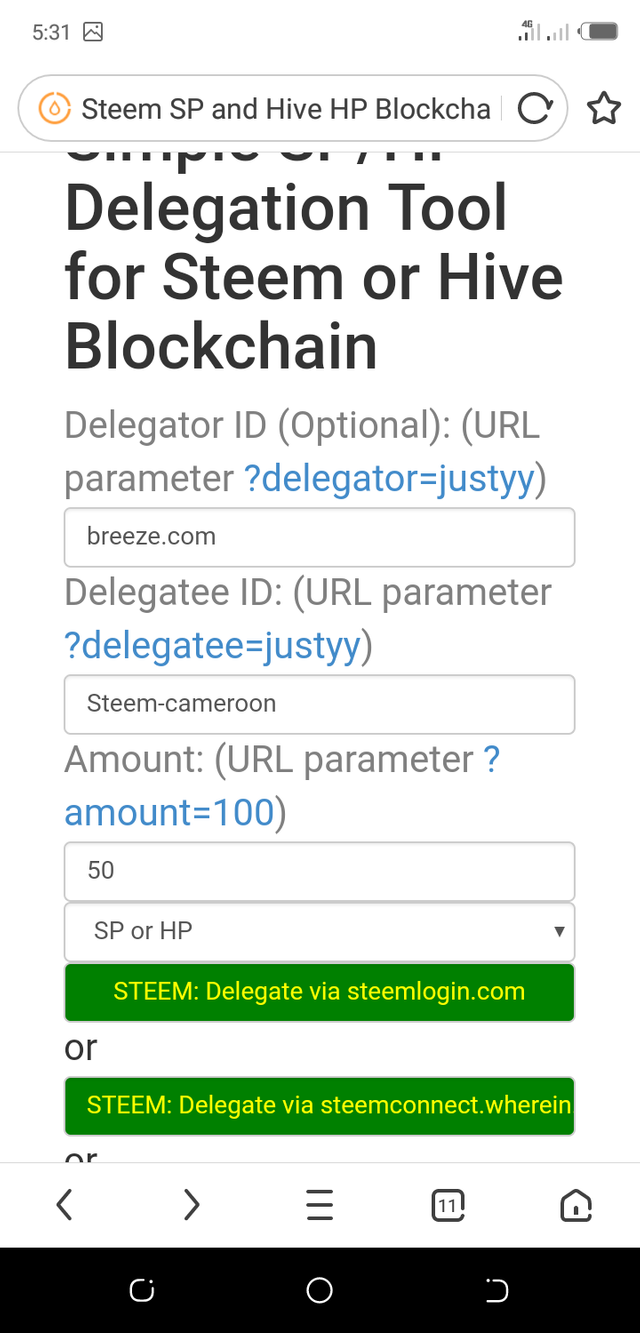Tap the site icon in the address bar
This screenshot has width=640, height=1333.
pos(54,109)
